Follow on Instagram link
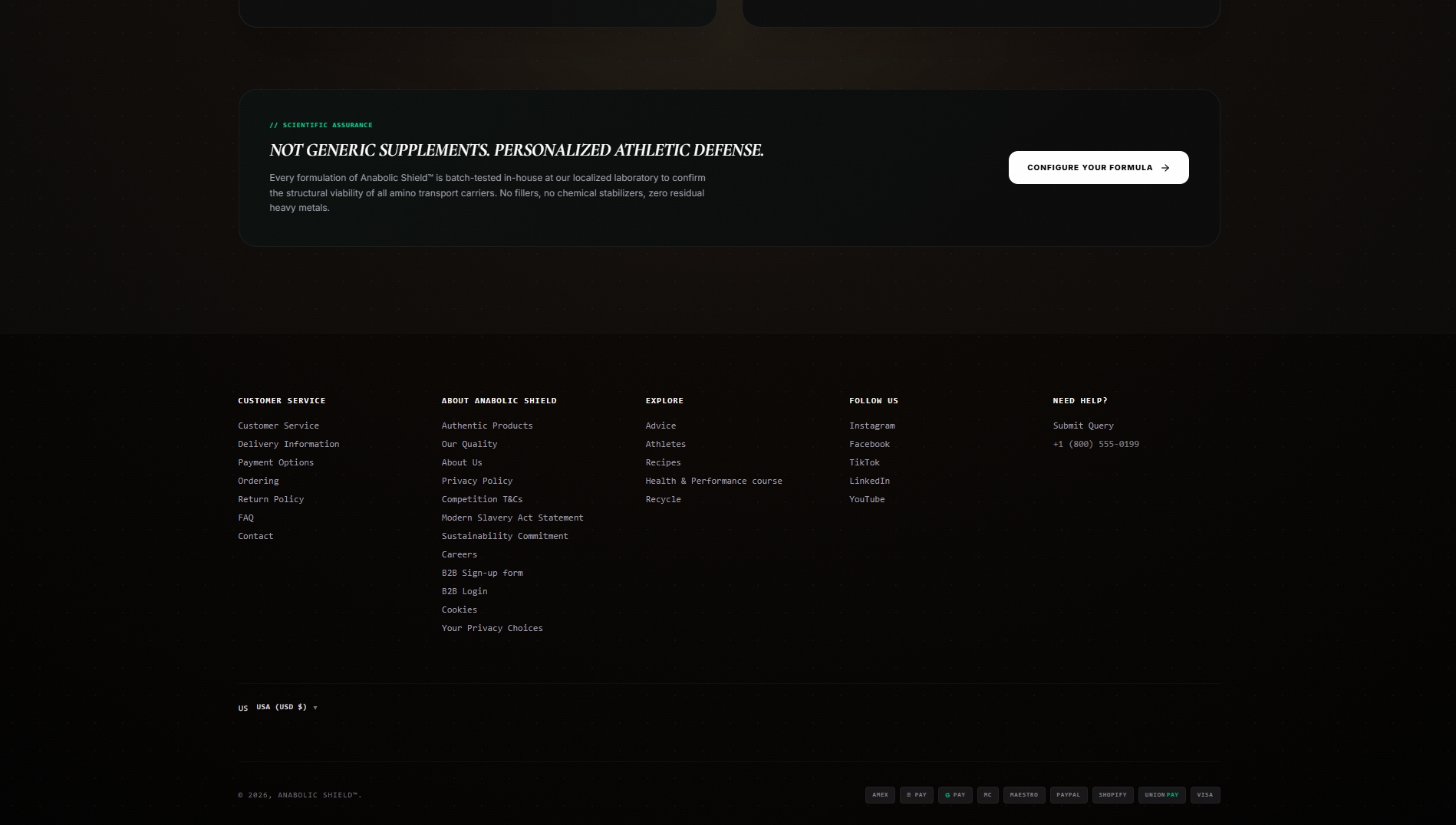The width and height of the screenshot is (1456, 825). pos(872,426)
